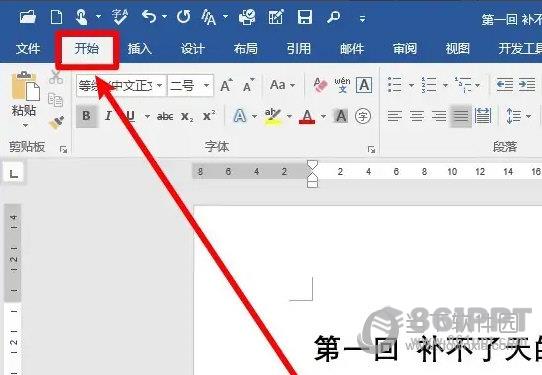
Task: Switch to the 插入 ribbon tab
Action: coord(140,48)
